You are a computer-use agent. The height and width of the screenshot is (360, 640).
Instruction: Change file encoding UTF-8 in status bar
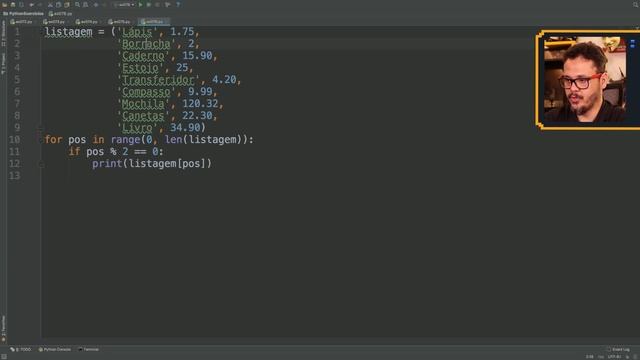tap(614, 357)
